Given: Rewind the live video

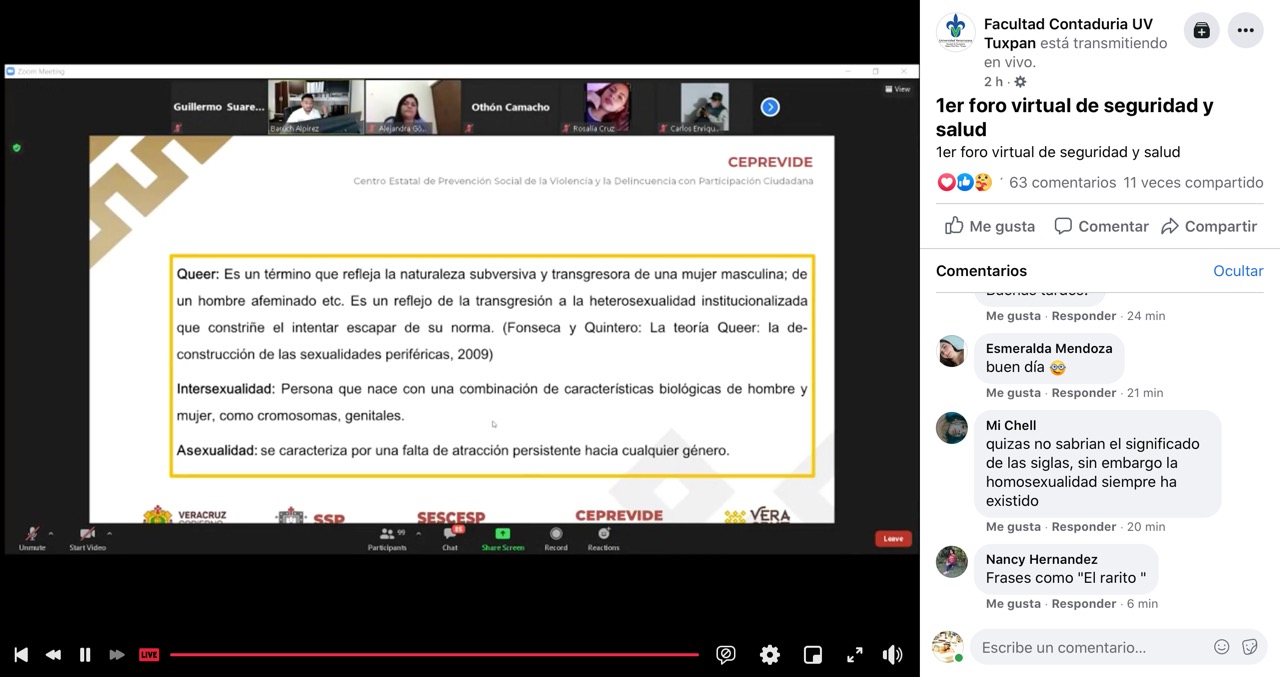Looking at the screenshot, I should tap(53, 655).
